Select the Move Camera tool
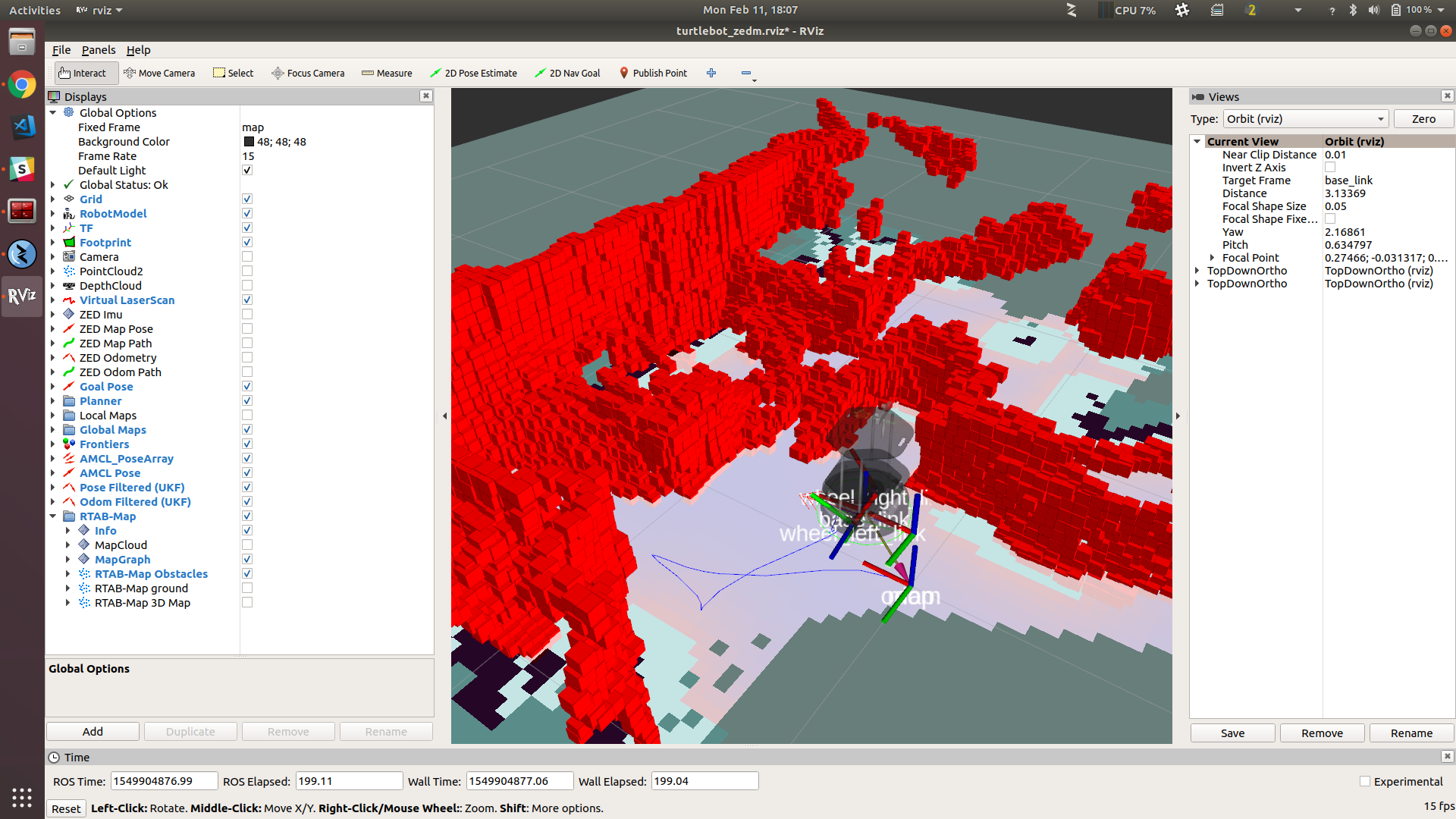The height and width of the screenshot is (819, 1456). 159,73
